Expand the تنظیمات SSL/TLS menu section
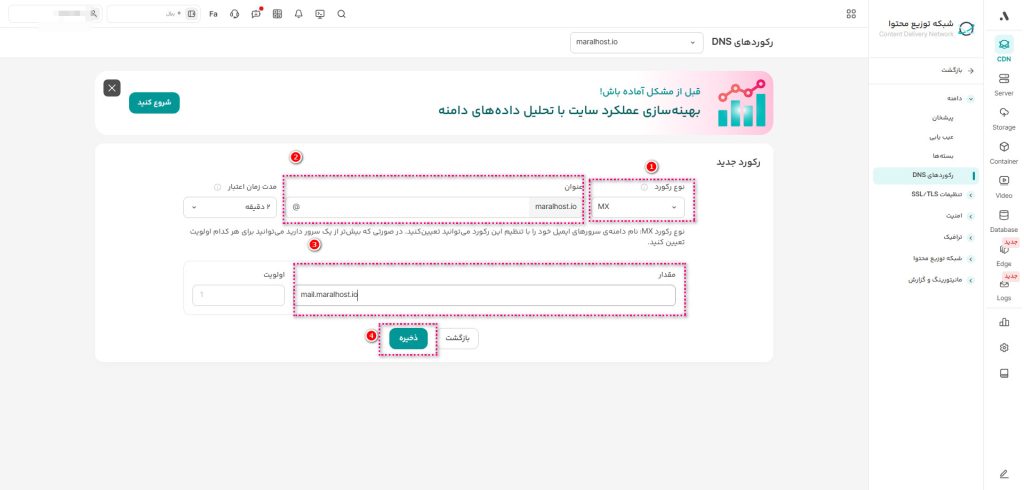The image size is (1024, 490). pyautogui.click(x=941, y=195)
